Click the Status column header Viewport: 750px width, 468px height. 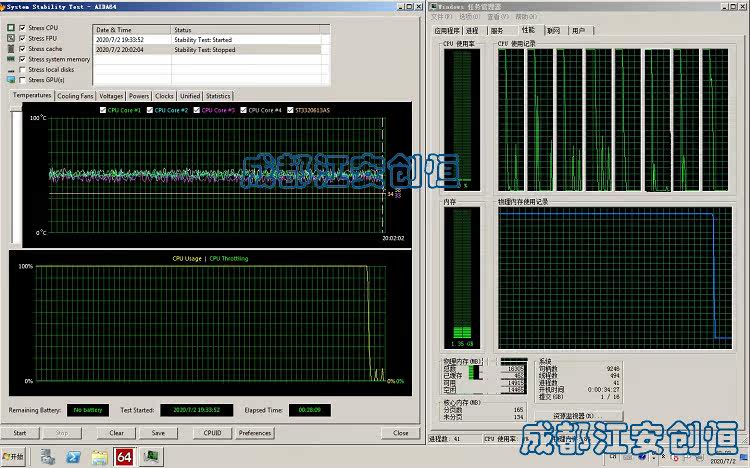(245, 30)
